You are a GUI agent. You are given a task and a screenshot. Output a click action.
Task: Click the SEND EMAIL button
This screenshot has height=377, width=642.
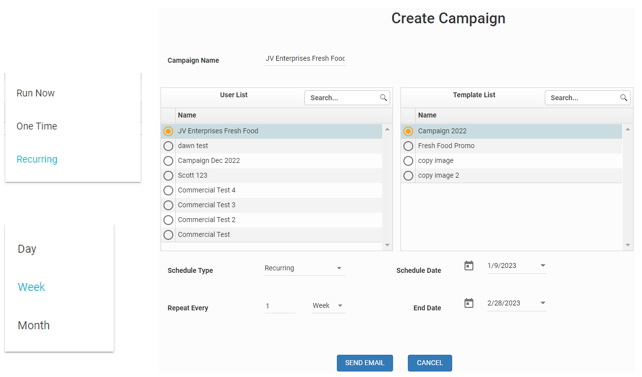click(365, 363)
